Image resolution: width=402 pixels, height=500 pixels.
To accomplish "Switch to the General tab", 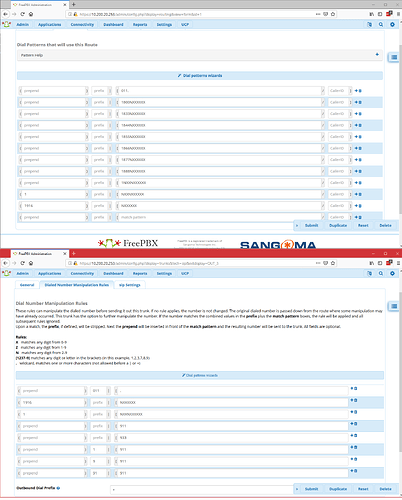I will [x=27, y=285].
